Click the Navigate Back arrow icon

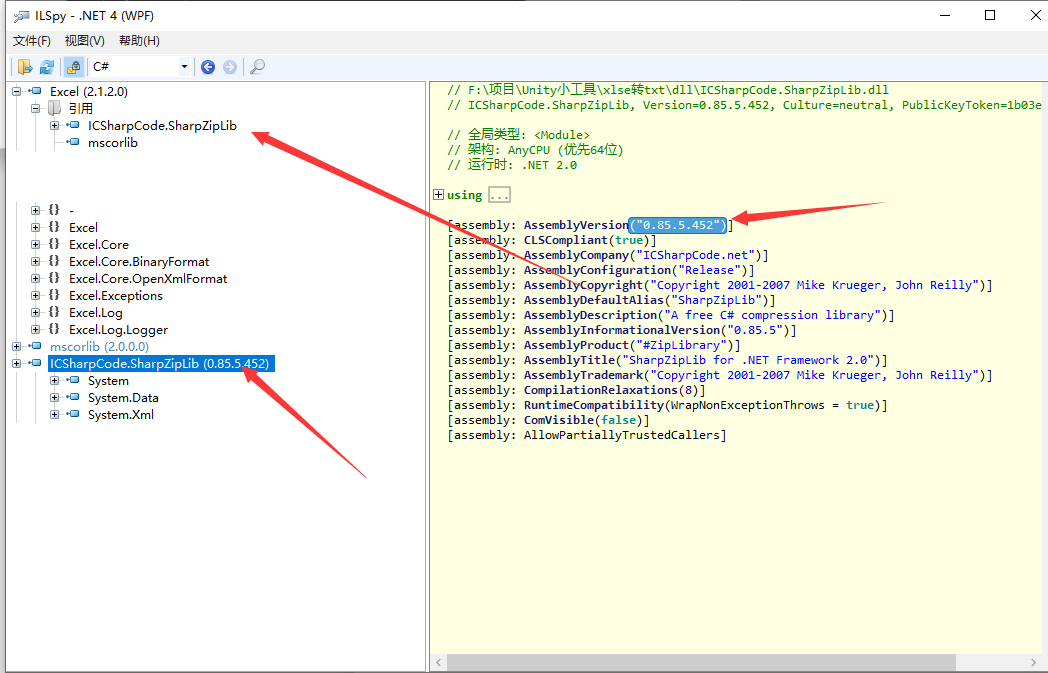point(207,66)
